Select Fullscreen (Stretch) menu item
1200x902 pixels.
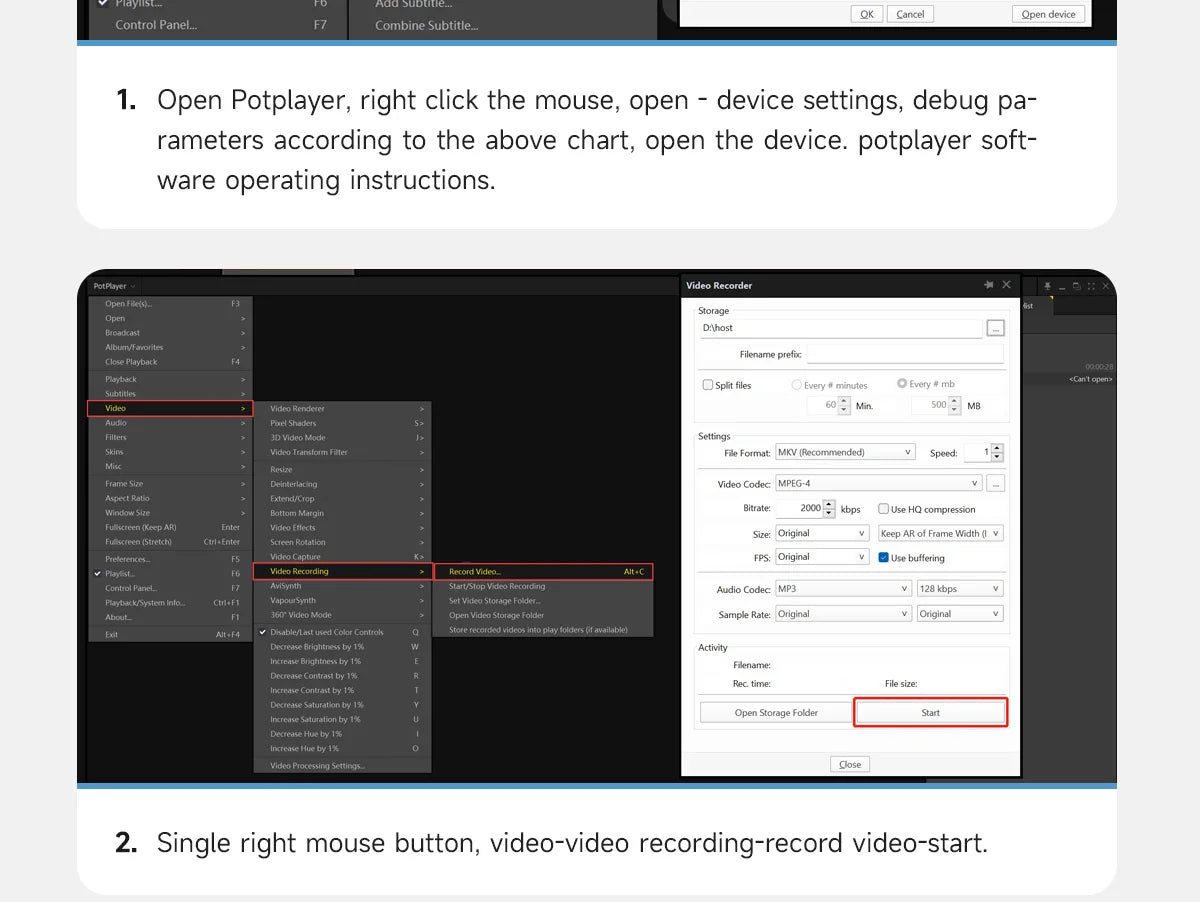(x=170, y=542)
